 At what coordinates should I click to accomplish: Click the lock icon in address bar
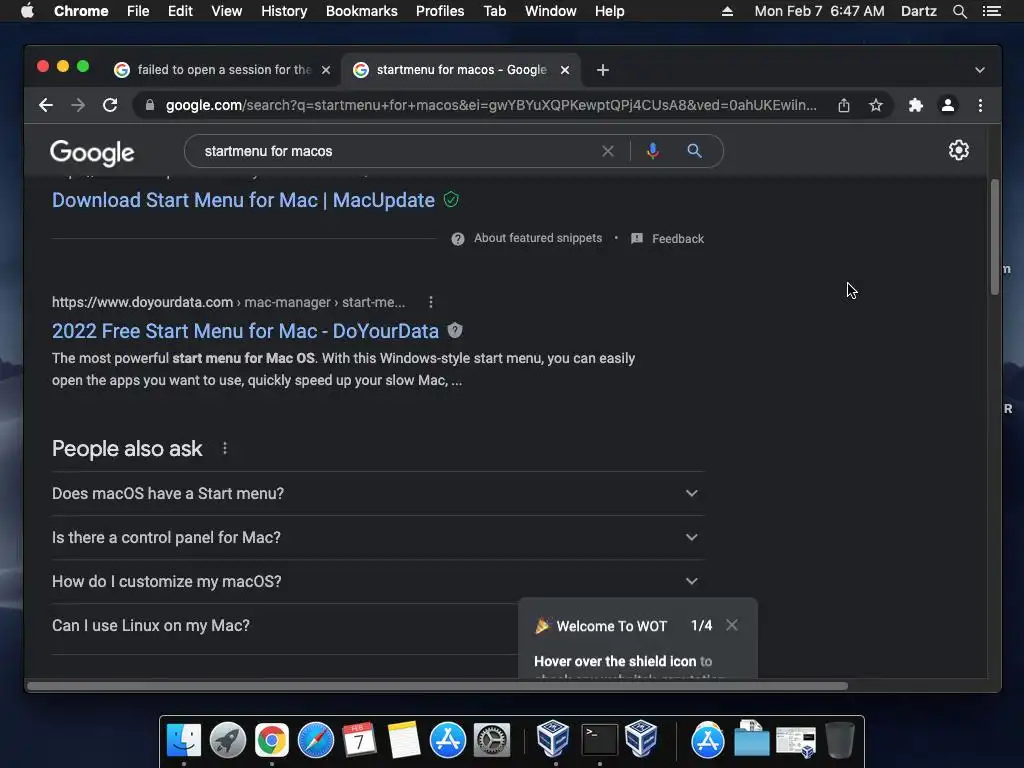pos(150,105)
